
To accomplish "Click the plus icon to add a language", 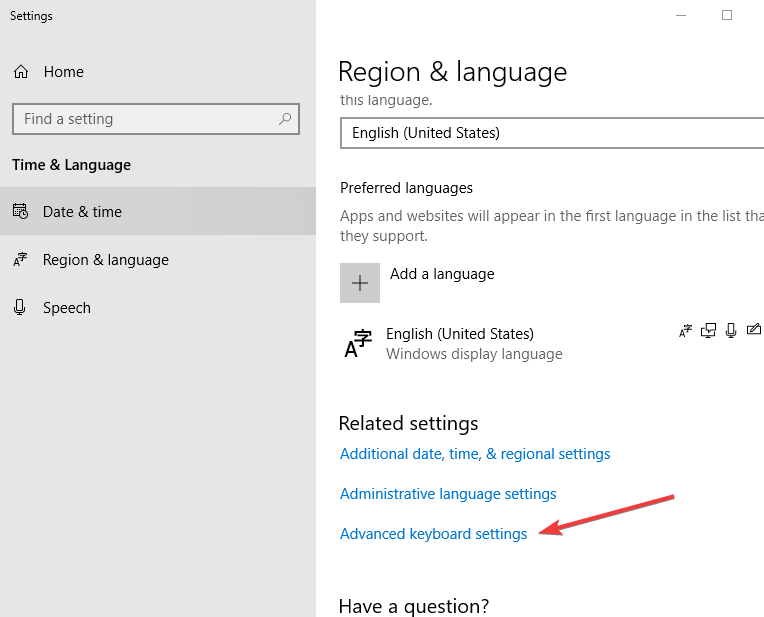I will pyautogui.click(x=360, y=283).
